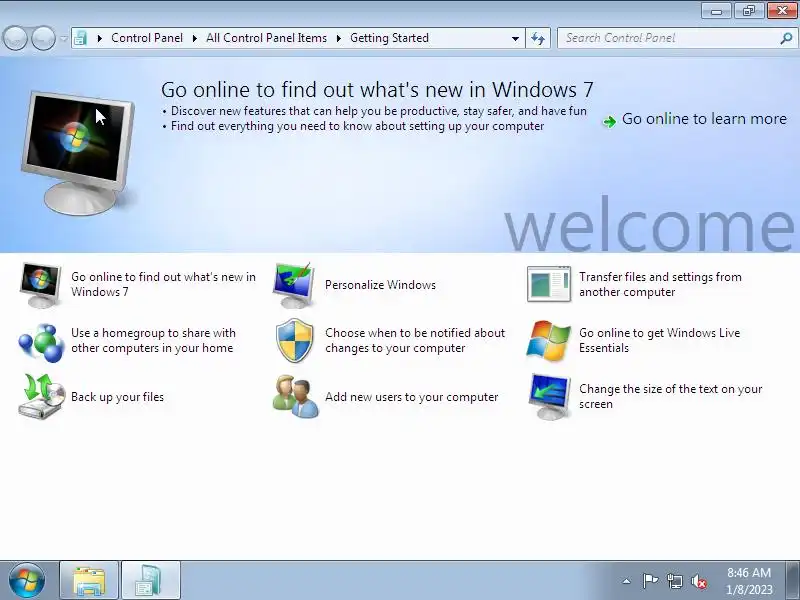Click the shield icon for notification settings
This screenshot has height=600, width=800.
294,340
